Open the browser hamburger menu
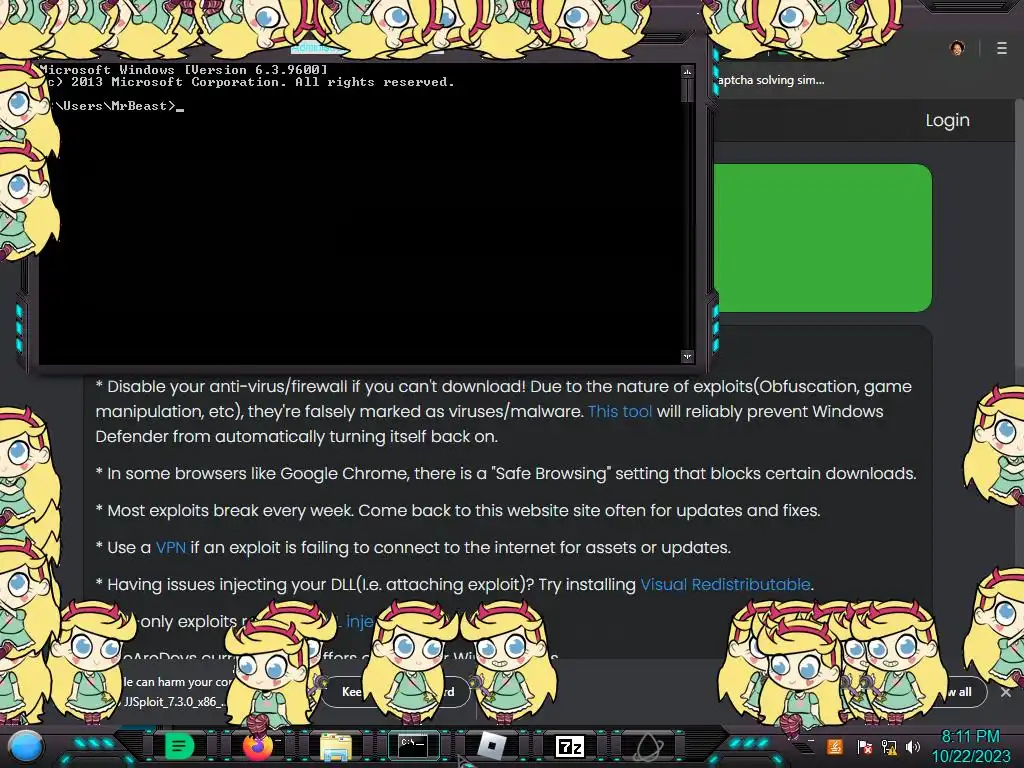Image resolution: width=1024 pixels, height=768 pixels. 1002,48
